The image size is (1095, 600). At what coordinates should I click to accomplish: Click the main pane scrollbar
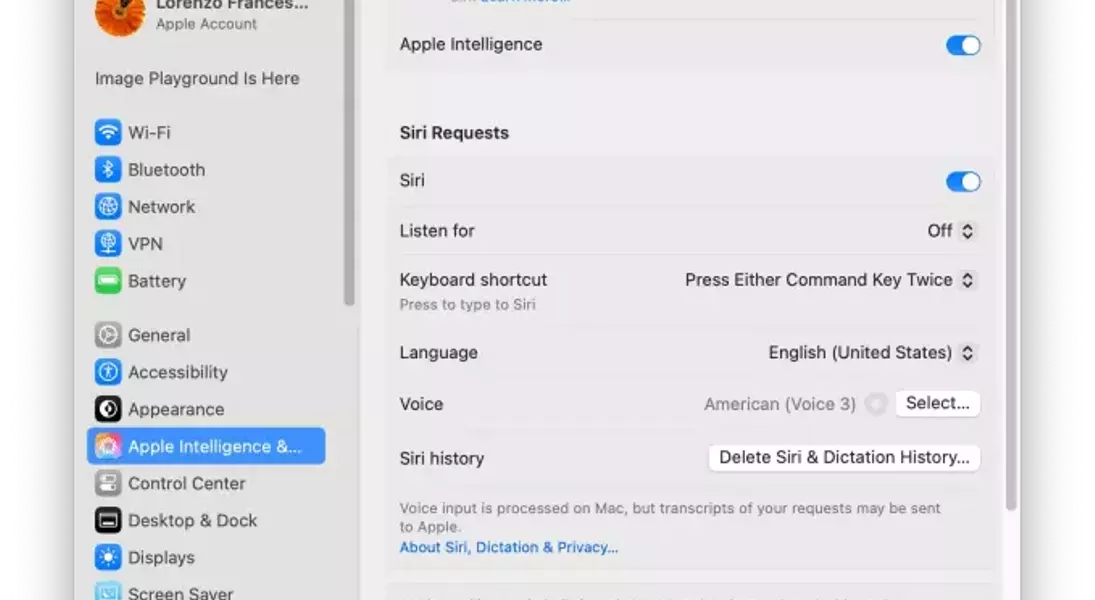[x=1011, y=255]
